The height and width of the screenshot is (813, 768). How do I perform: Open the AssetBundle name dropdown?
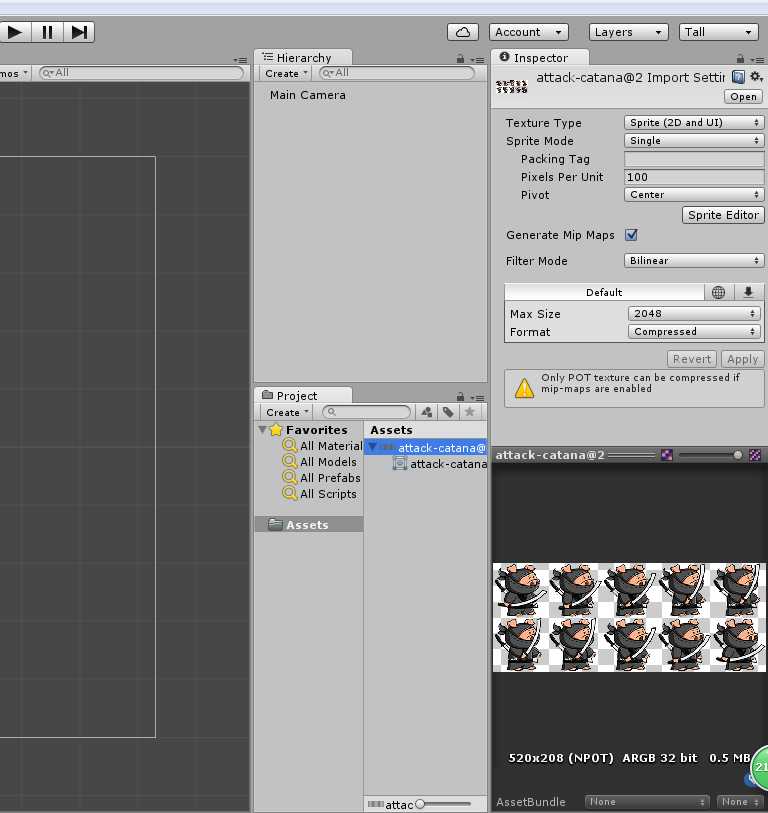tap(647, 802)
